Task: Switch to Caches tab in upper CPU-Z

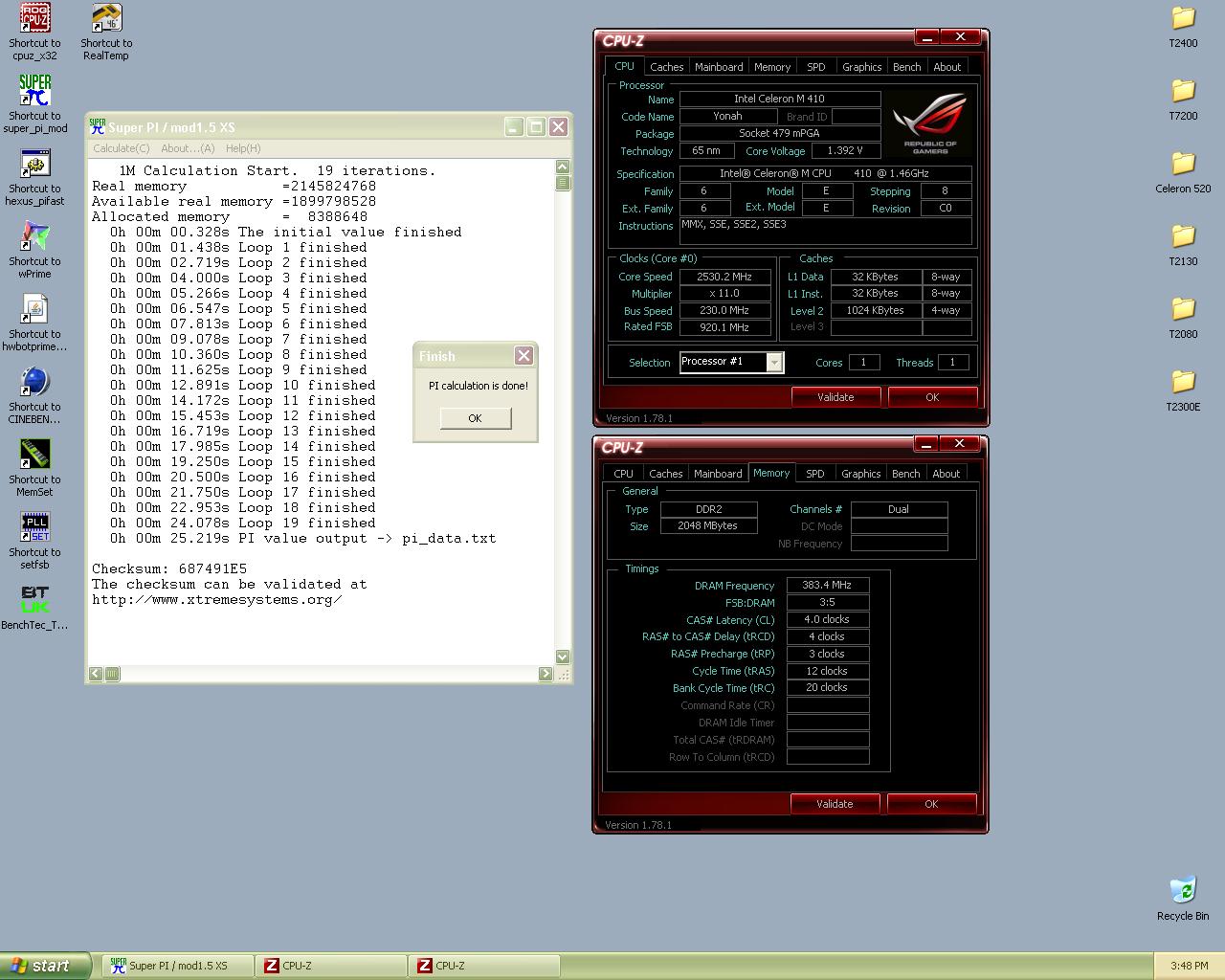Action: point(667,67)
